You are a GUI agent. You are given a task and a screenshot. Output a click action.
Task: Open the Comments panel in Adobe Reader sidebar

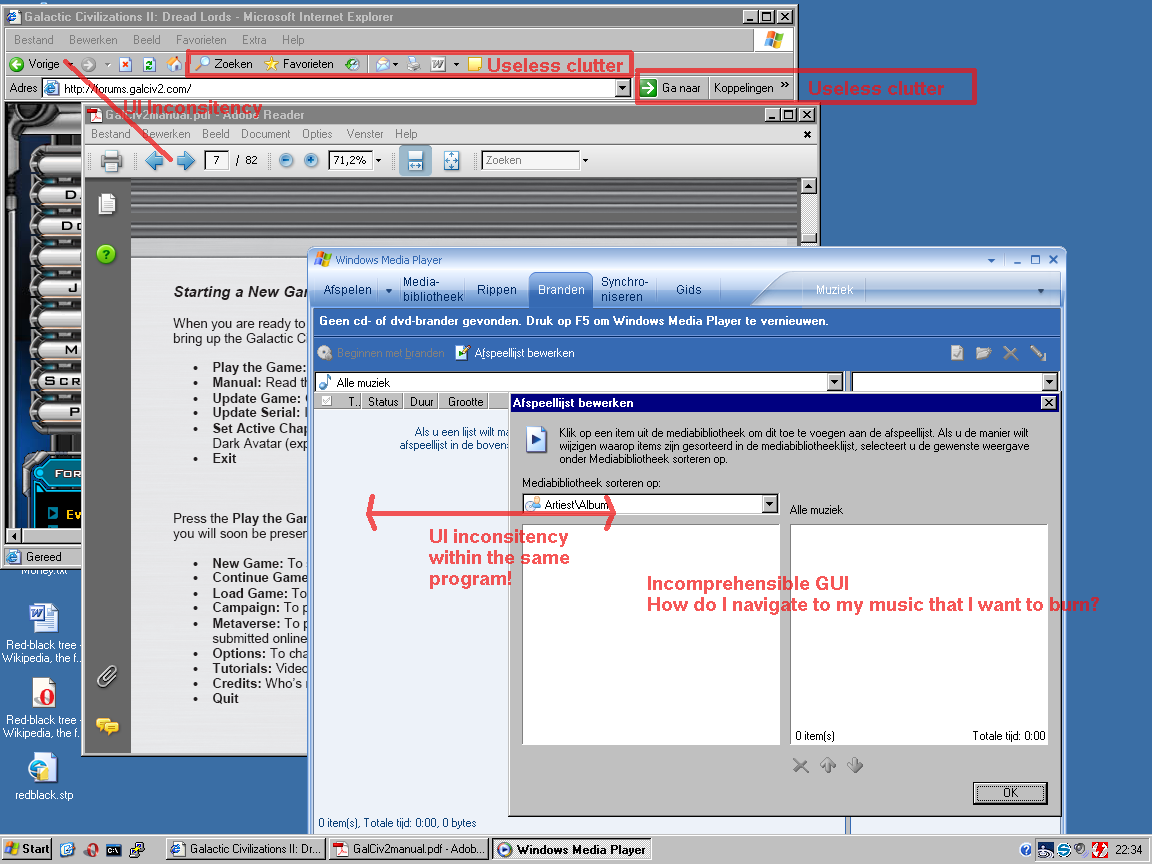pyautogui.click(x=107, y=727)
